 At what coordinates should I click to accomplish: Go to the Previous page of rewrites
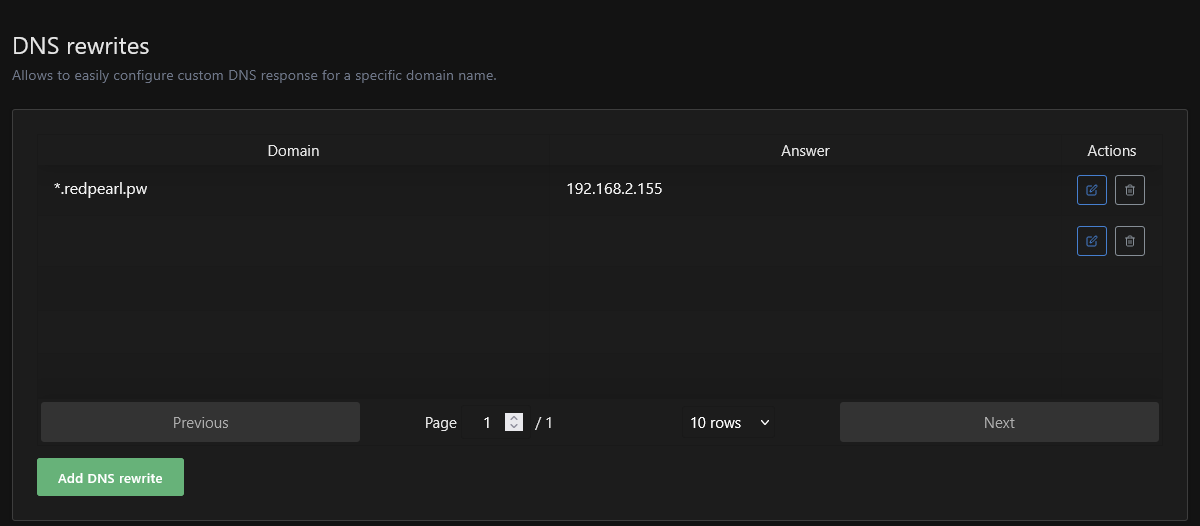coord(200,423)
